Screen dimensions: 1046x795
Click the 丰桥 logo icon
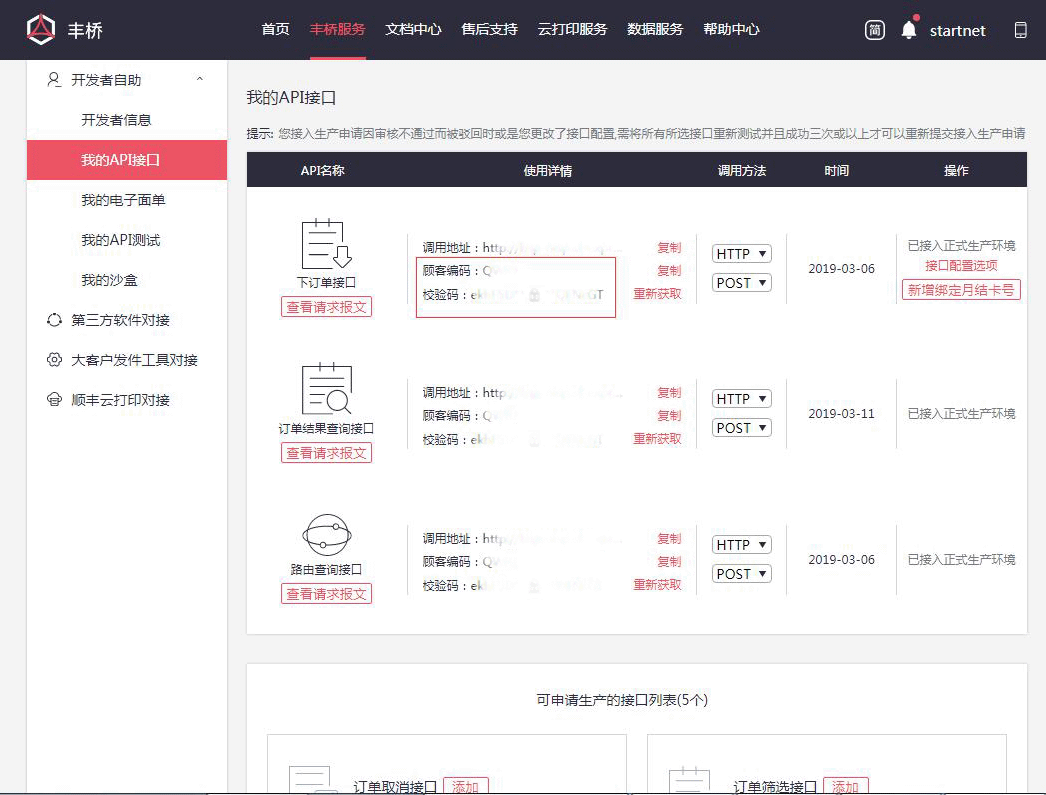click(41, 30)
